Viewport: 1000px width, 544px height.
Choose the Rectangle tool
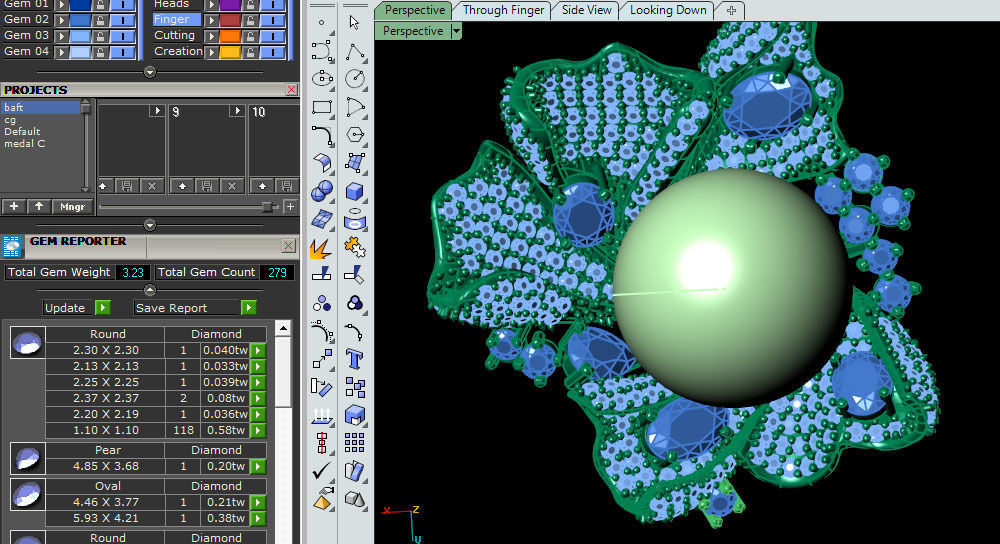click(x=321, y=107)
